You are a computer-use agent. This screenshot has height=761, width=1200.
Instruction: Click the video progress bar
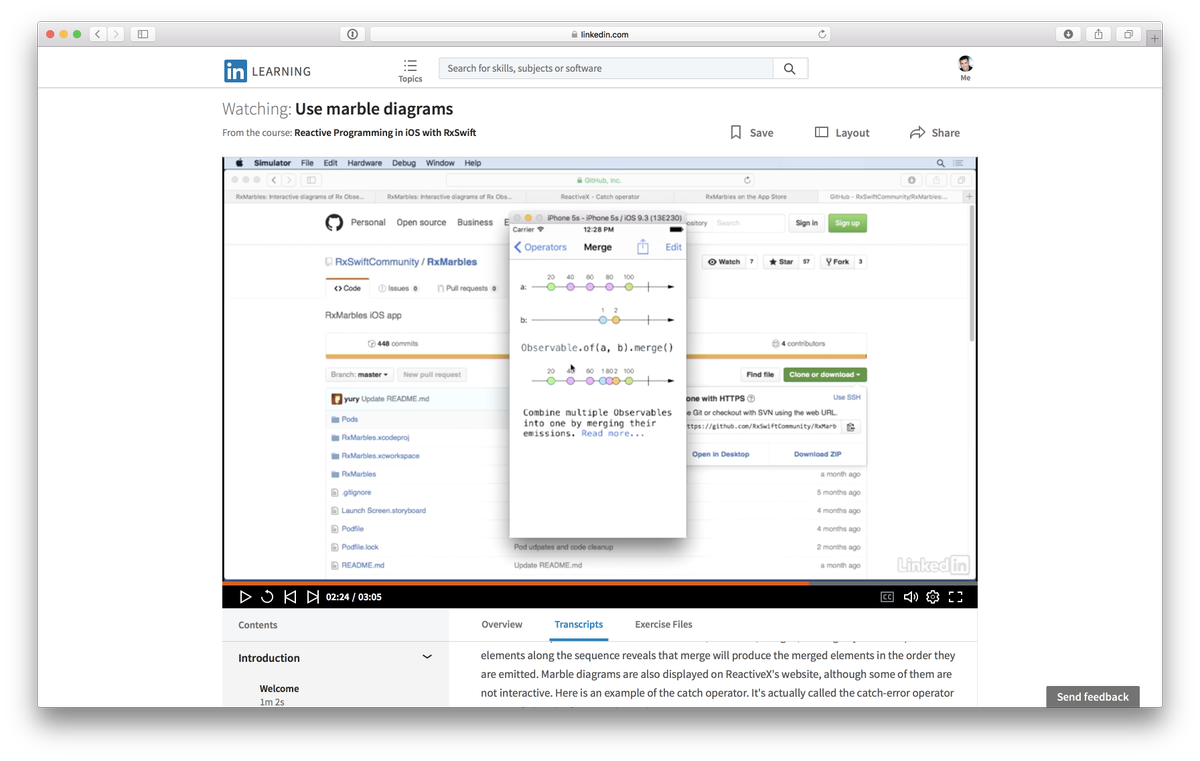(600, 583)
